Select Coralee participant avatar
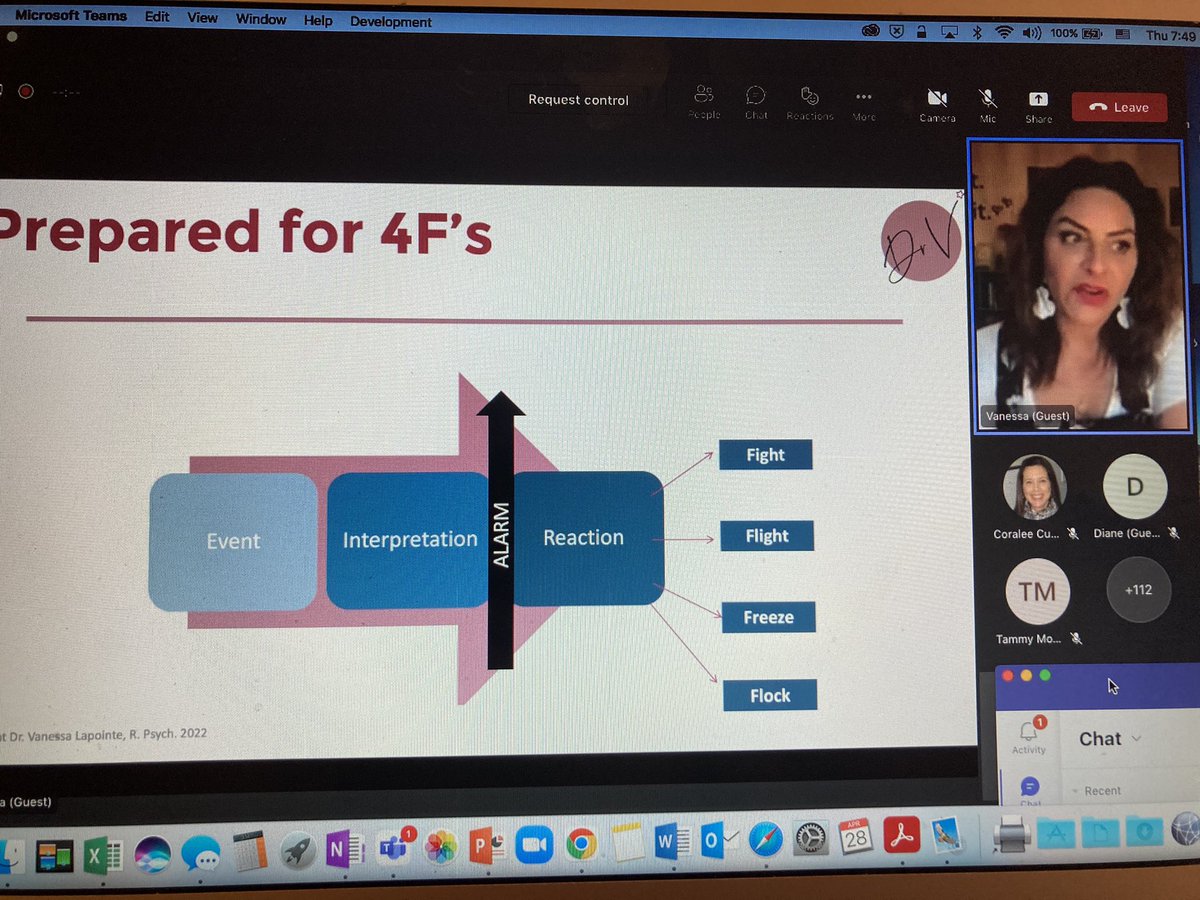This screenshot has width=1200, height=900. tap(1035, 487)
